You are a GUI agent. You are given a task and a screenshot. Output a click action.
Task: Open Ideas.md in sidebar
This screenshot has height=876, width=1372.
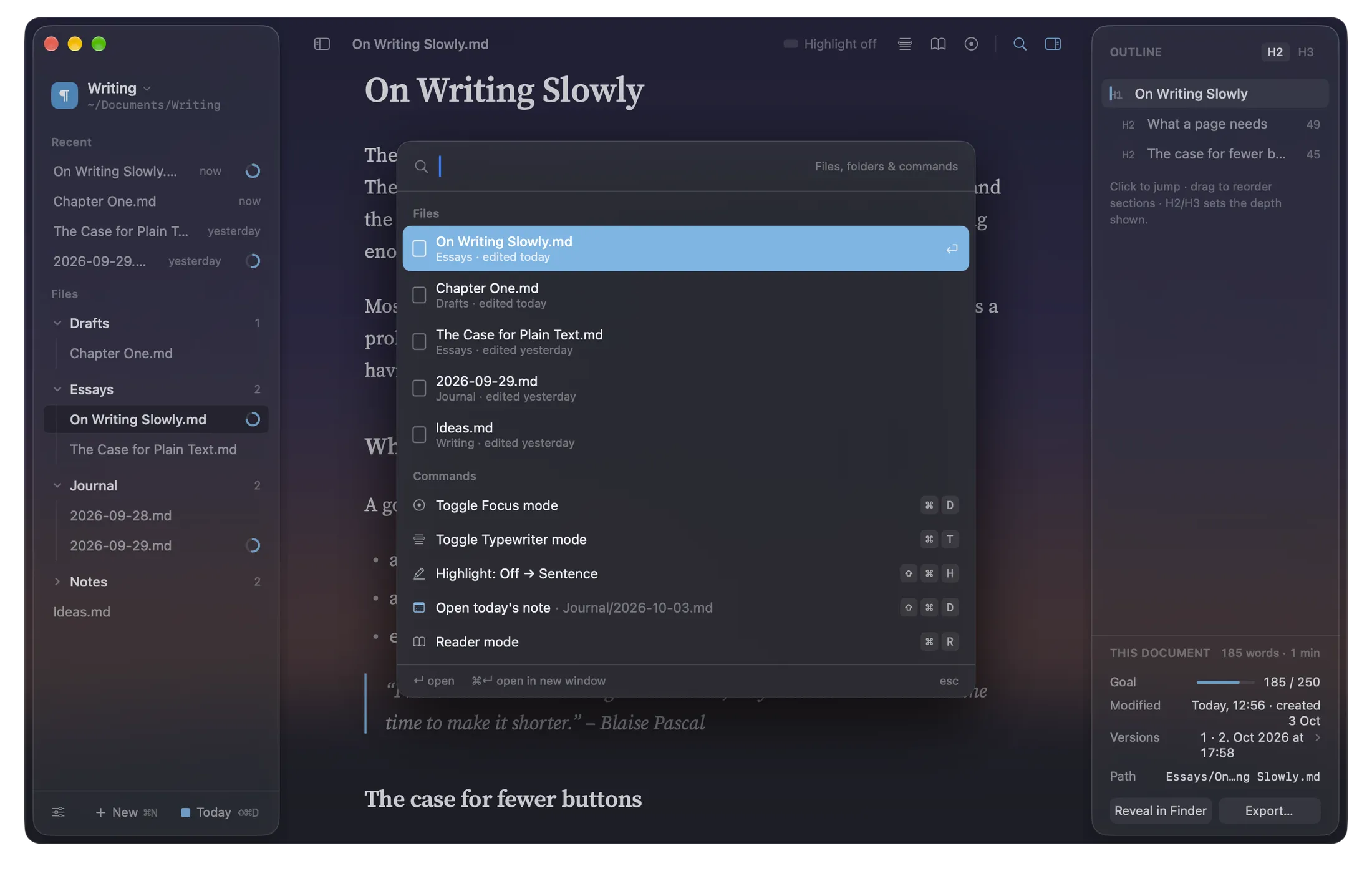[x=156, y=611]
